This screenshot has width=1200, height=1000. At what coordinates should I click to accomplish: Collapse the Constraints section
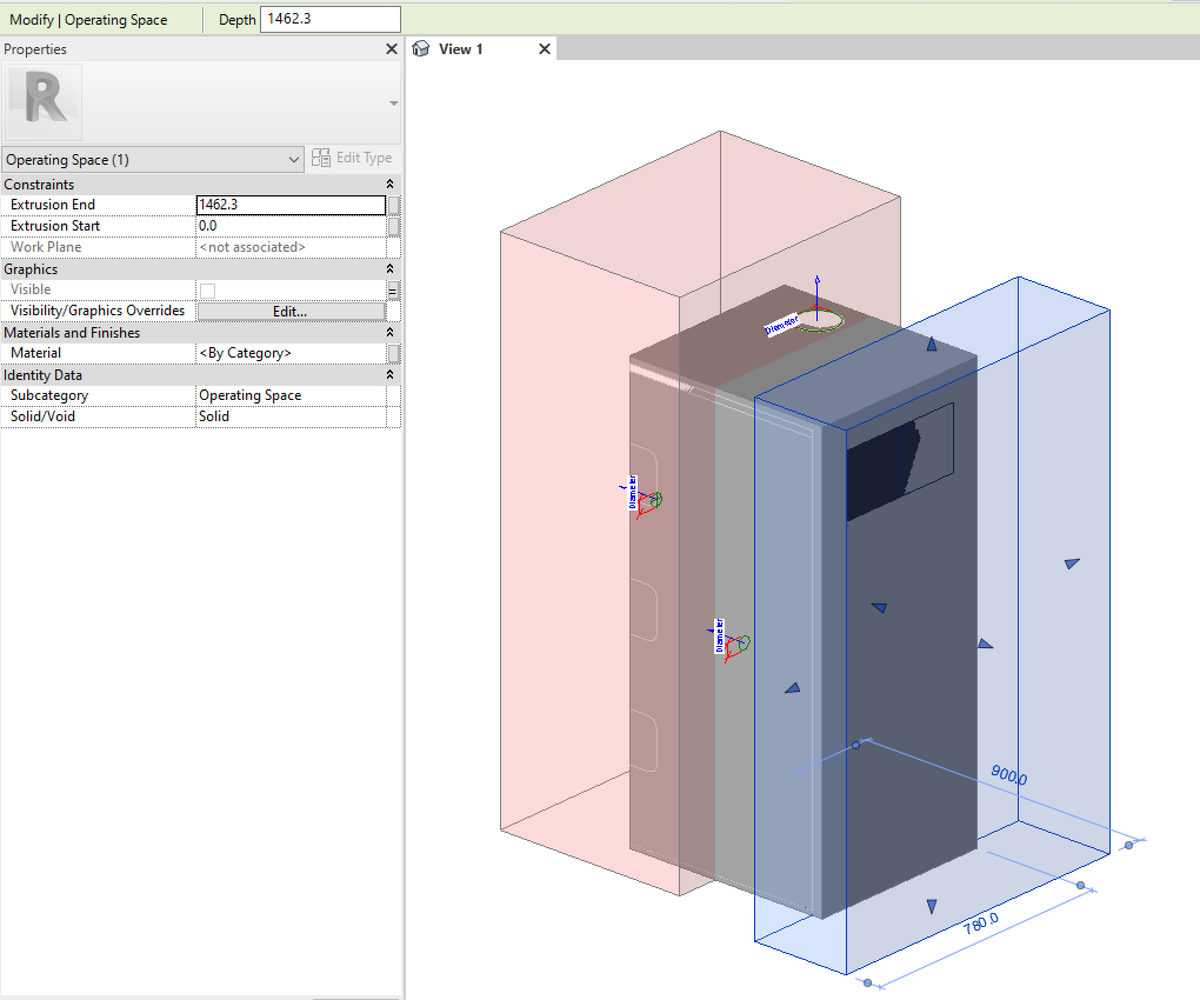[x=390, y=185]
